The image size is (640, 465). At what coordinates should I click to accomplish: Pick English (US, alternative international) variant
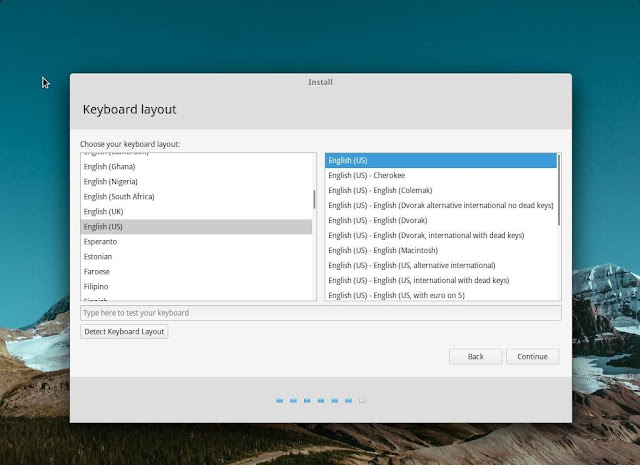coord(441,265)
